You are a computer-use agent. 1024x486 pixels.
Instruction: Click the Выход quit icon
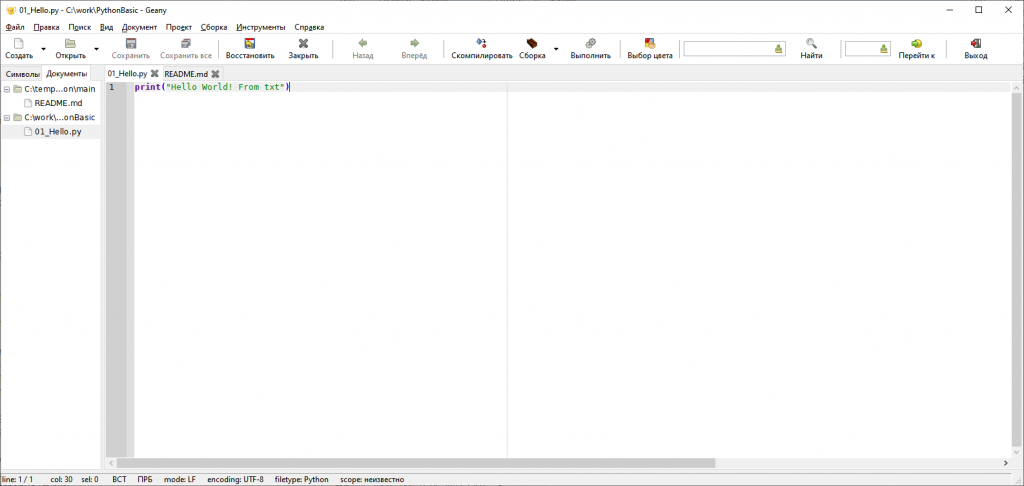[976, 44]
